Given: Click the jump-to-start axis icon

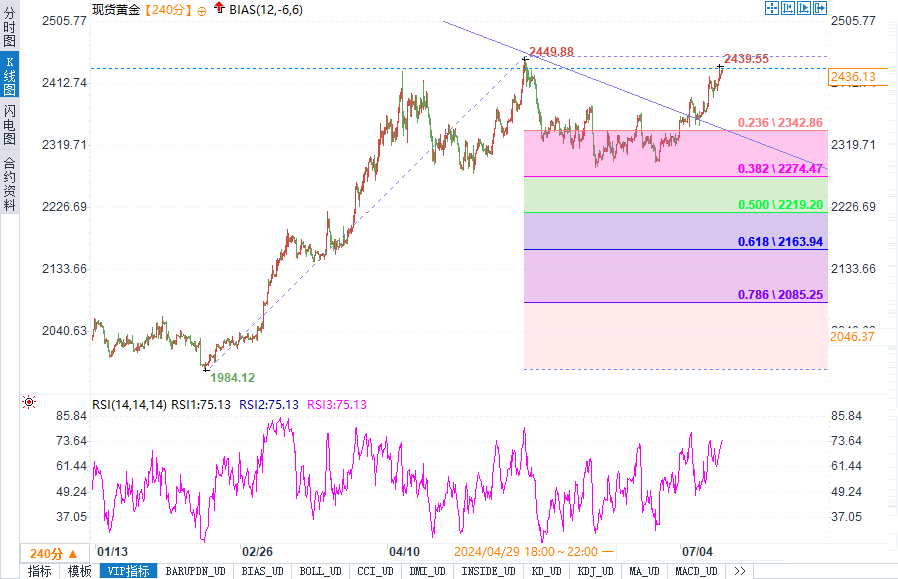Looking at the screenshot, I should [x=787, y=8].
